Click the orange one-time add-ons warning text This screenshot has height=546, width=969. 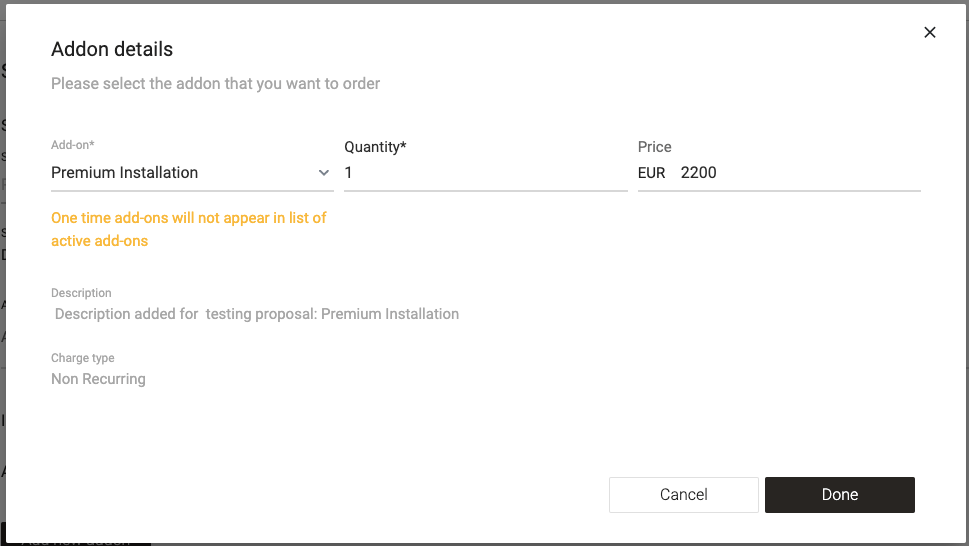click(189, 229)
